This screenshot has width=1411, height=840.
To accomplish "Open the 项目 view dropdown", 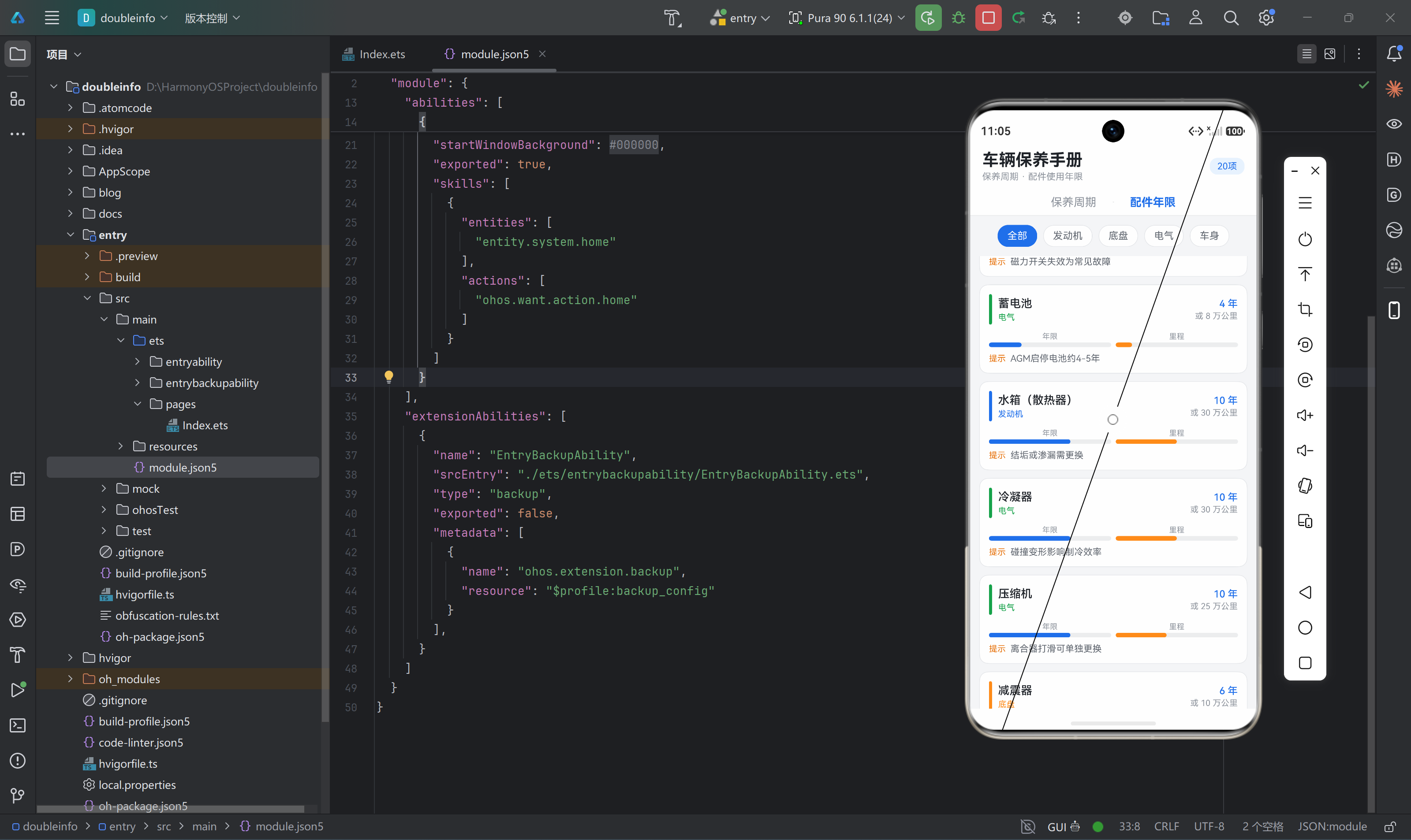I will click(64, 54).
